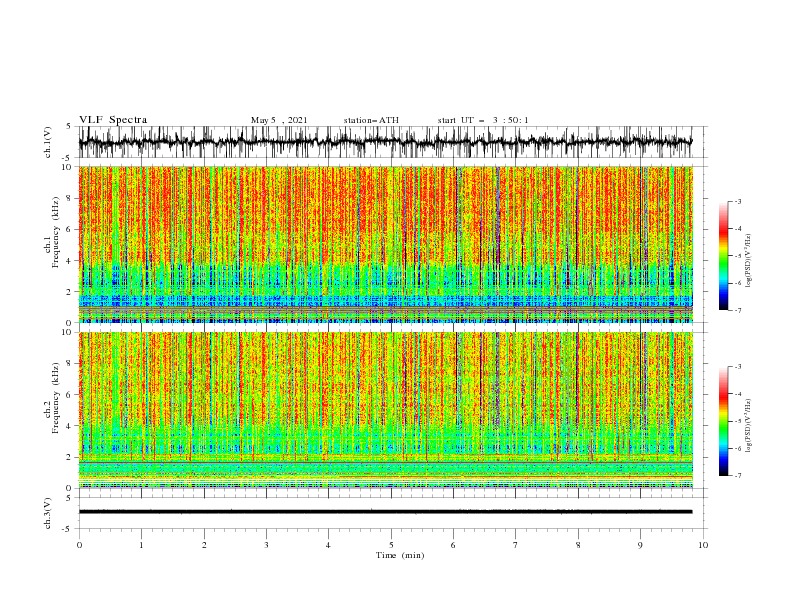Click the ch.1 voltage waveform trace
Viewport: 792px width, 612px height.
(386, 142)
